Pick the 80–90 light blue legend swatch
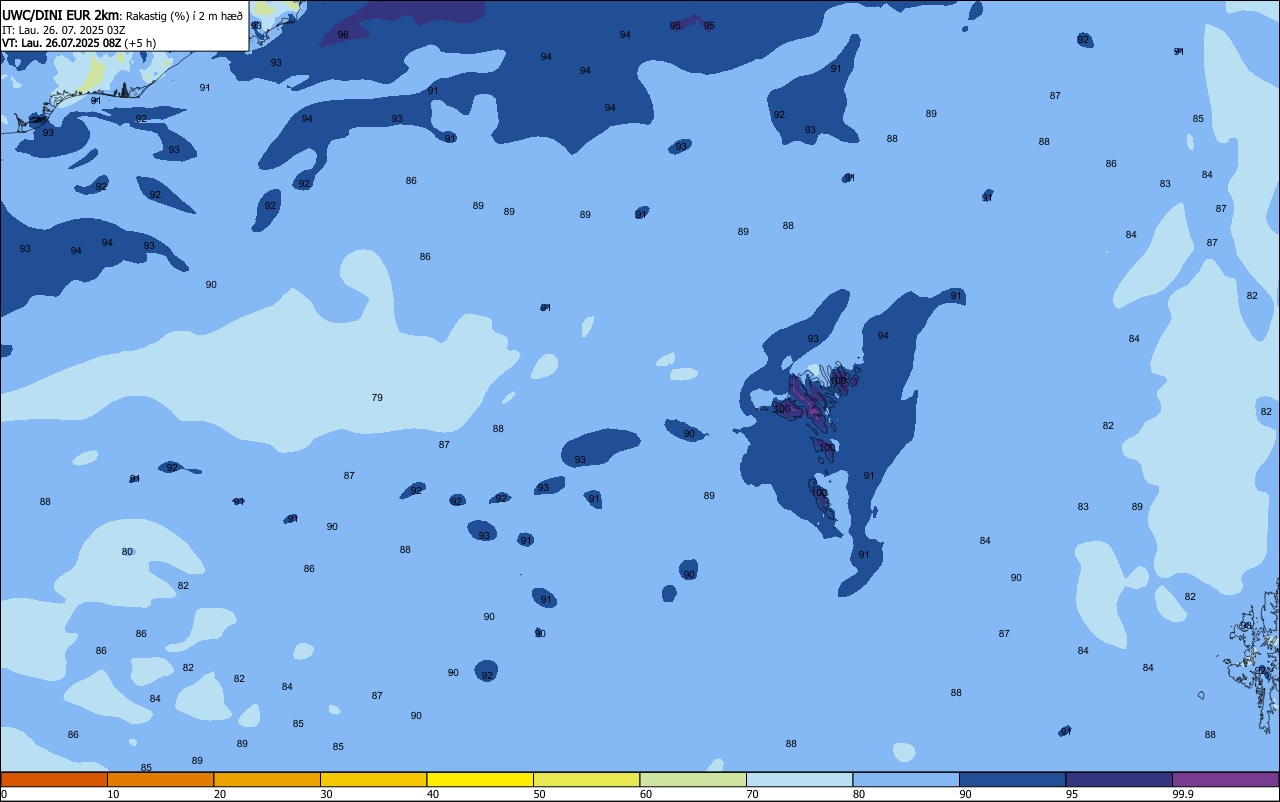The image size is (1280, 802). [906, 779]
